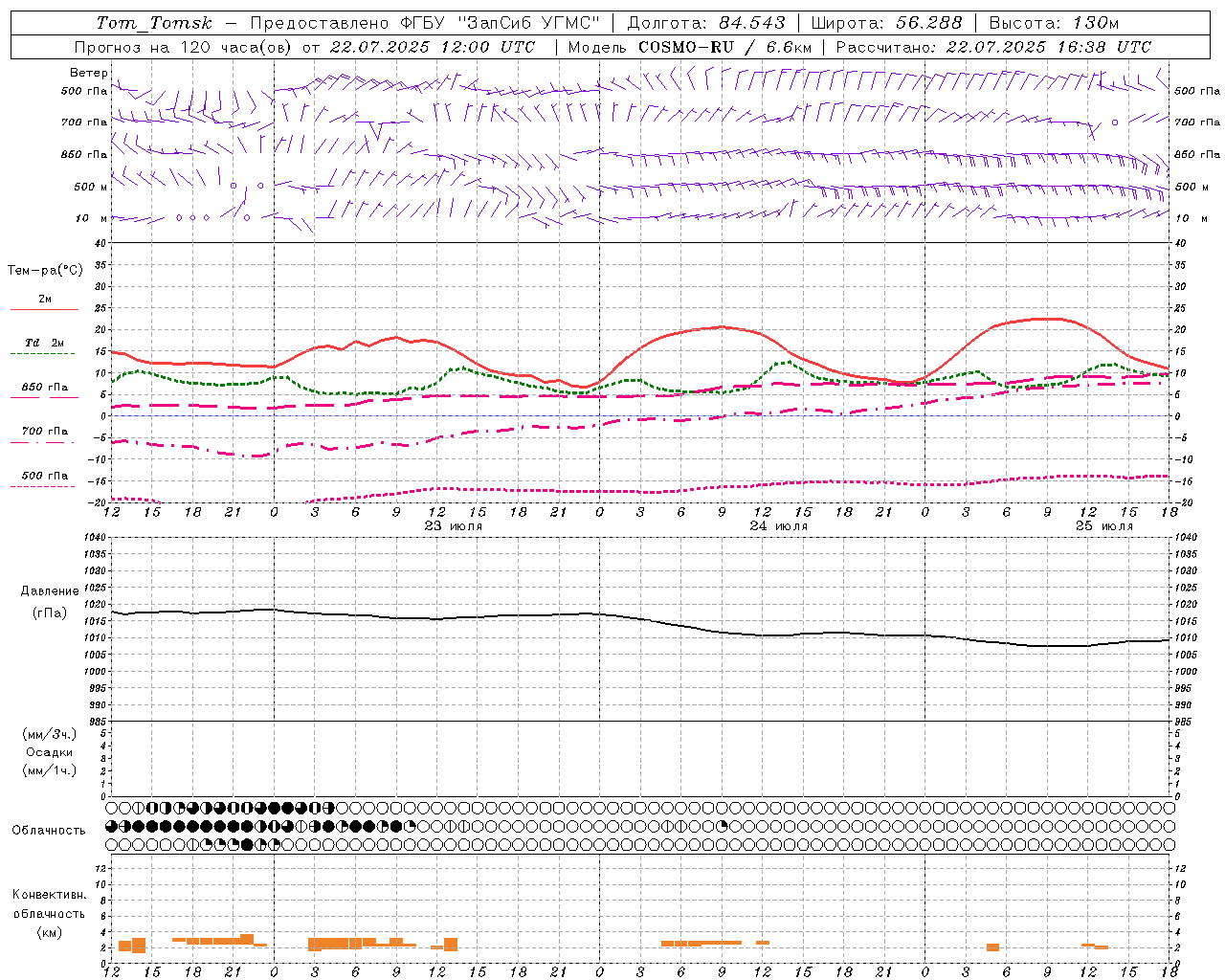Click the (мм/1ч.) precipitation unit label
The height and width of the screenshot is (980, 1225).
(50, 770)
